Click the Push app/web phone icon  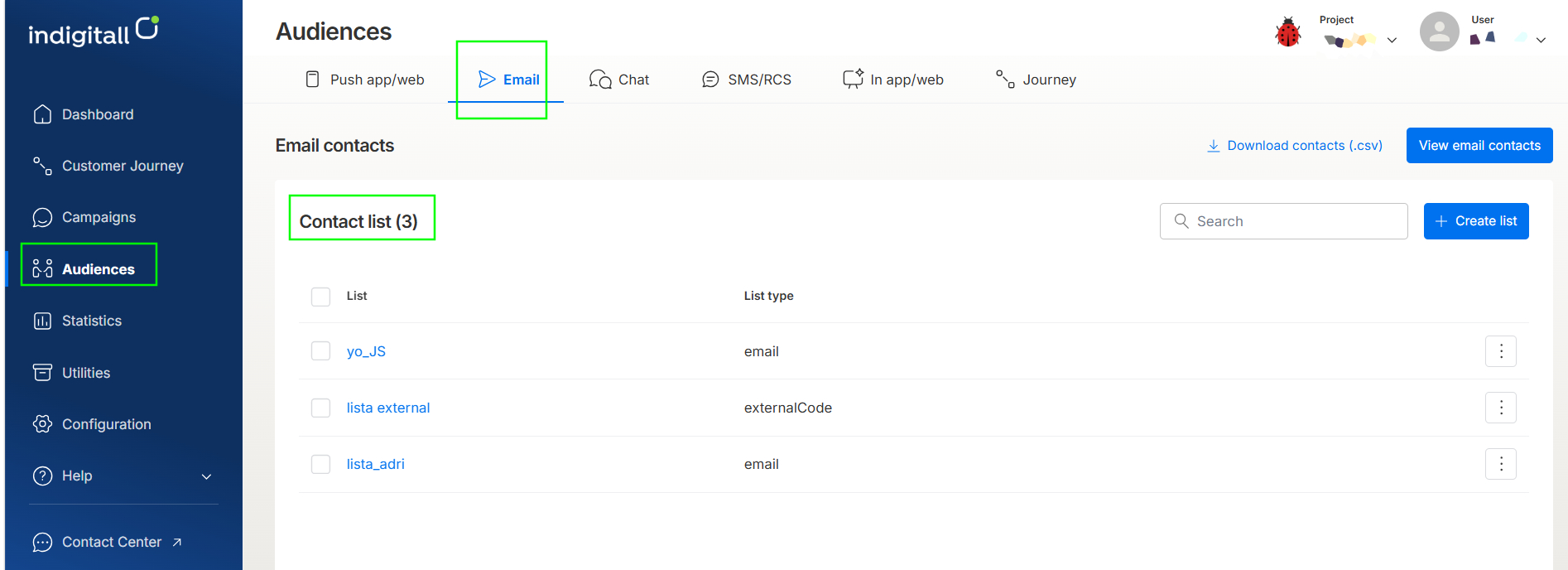[x=312, y=80]
